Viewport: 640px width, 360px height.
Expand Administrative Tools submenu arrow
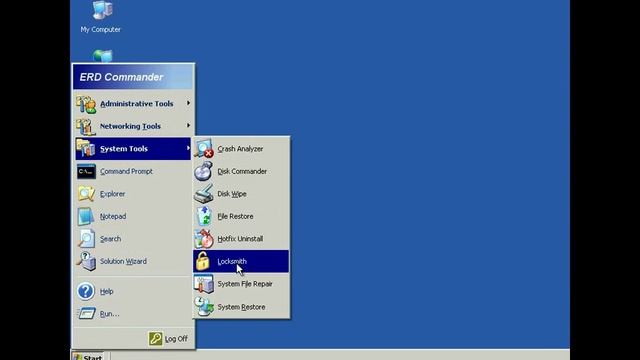188,103
